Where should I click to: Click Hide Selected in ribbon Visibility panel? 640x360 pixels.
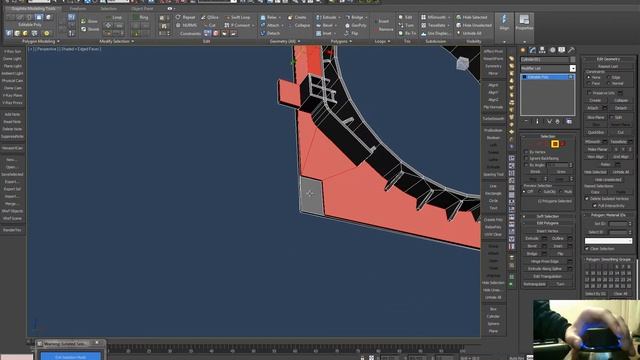pyautogui.click(x=471, y=17)
